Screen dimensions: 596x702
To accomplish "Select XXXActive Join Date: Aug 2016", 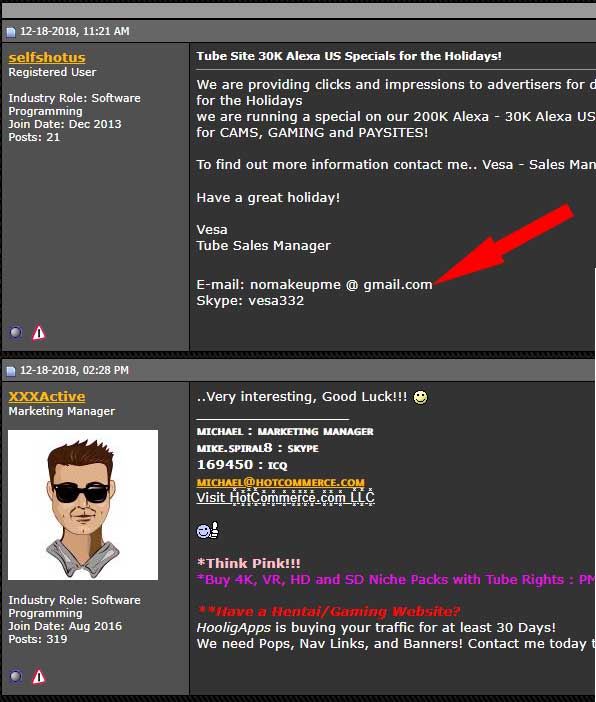I will (65, 626).
